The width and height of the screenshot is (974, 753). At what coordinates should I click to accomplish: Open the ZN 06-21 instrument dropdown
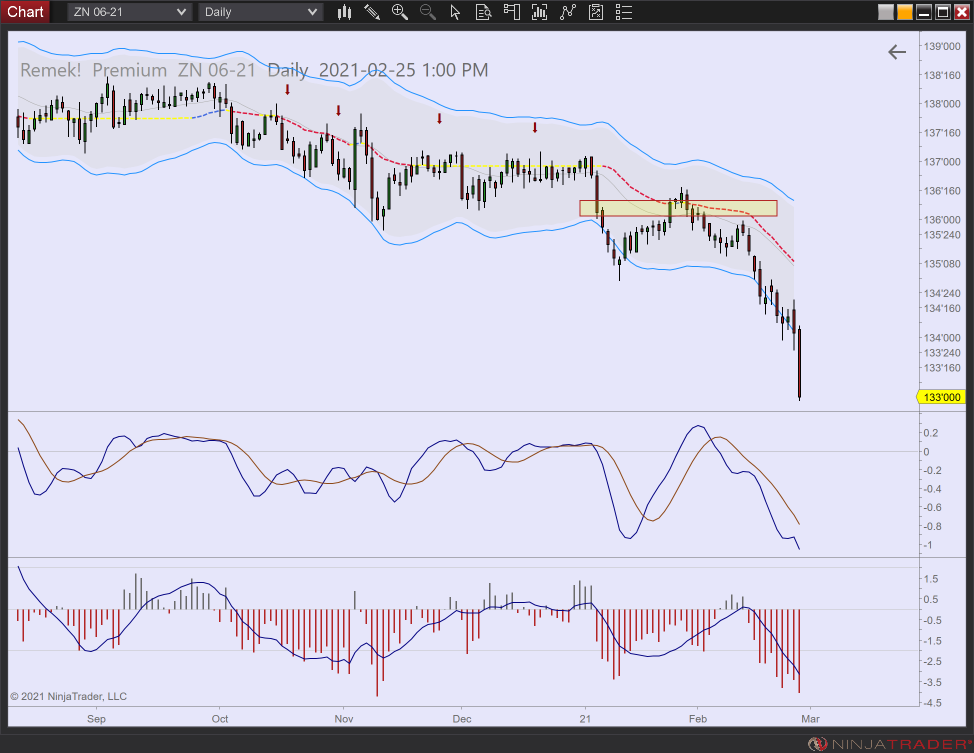129,12
